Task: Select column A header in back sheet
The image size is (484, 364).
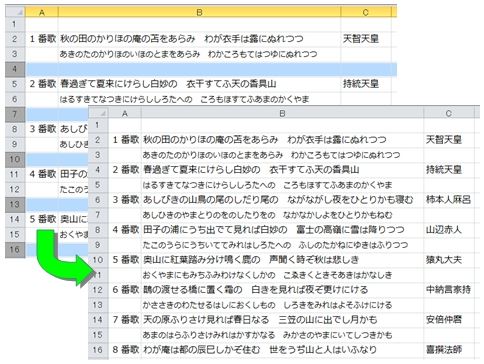Action: click(x=42, y=12)
